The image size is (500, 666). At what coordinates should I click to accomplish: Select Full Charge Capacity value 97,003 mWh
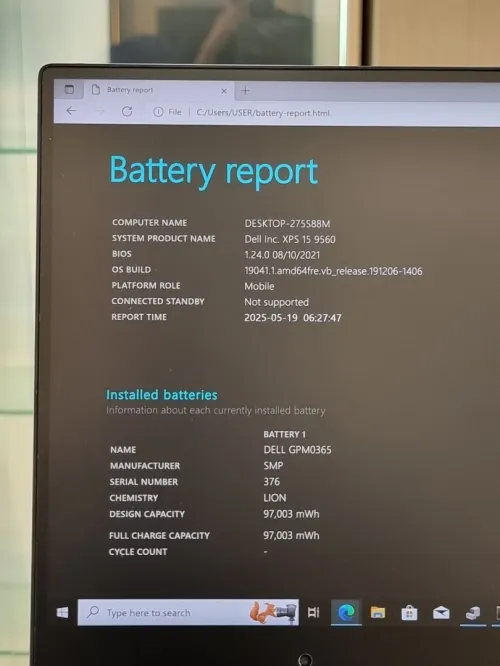click(291, 535)
